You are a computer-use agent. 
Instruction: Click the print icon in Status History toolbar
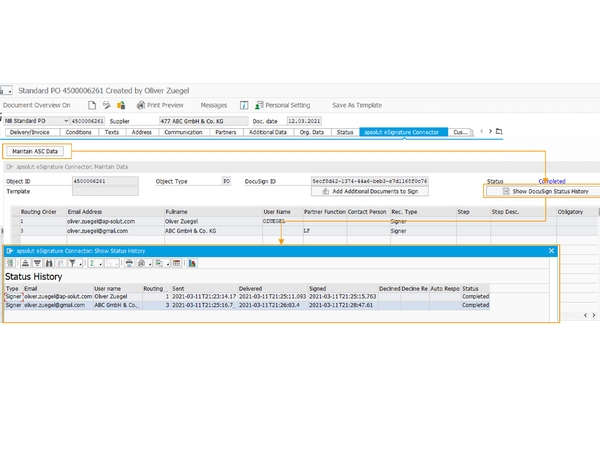(x=129, y=263)
